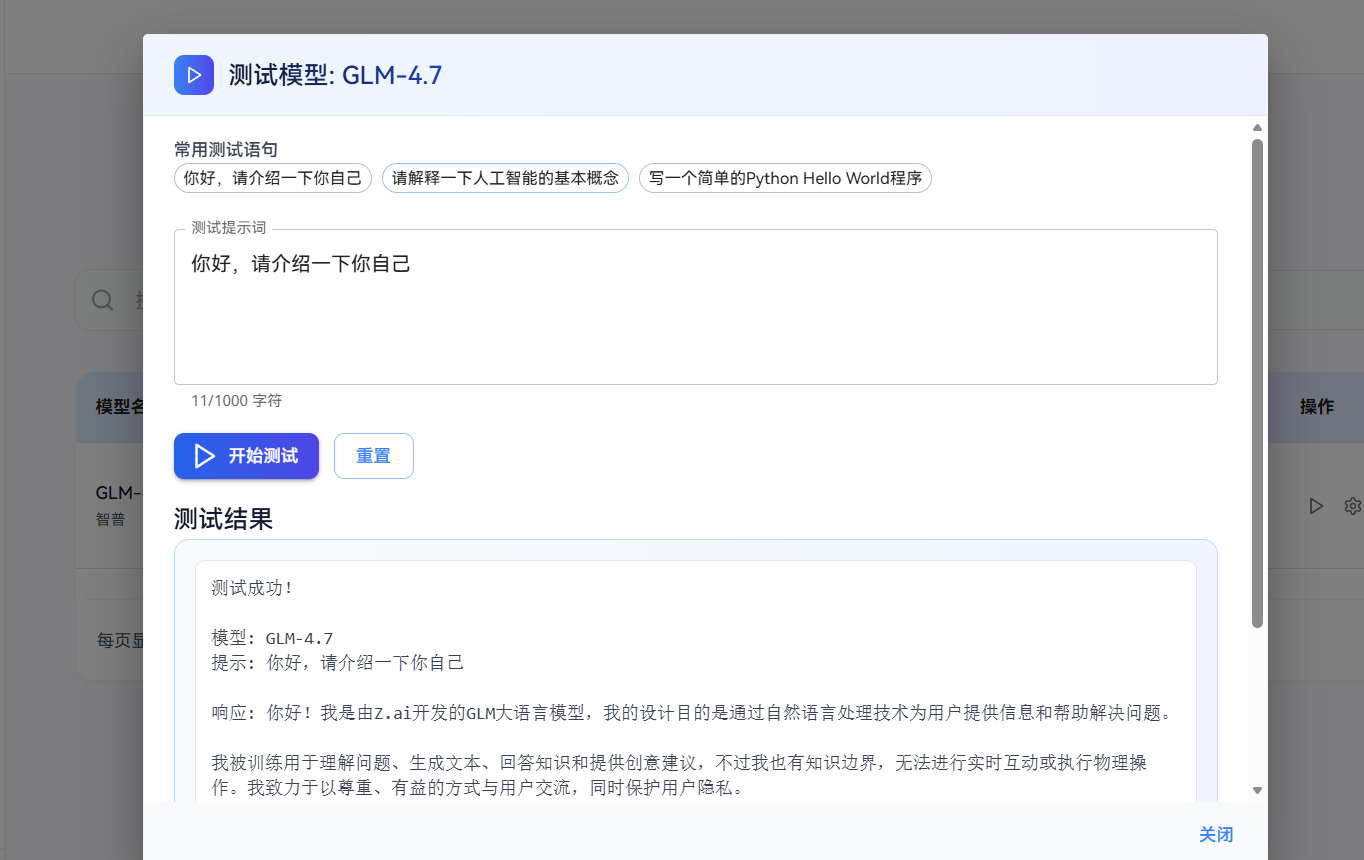The width and height of the screenshot is (1364, 860).
Task: Click the 测试结果 heading
Action: click(x=223, y=519)
